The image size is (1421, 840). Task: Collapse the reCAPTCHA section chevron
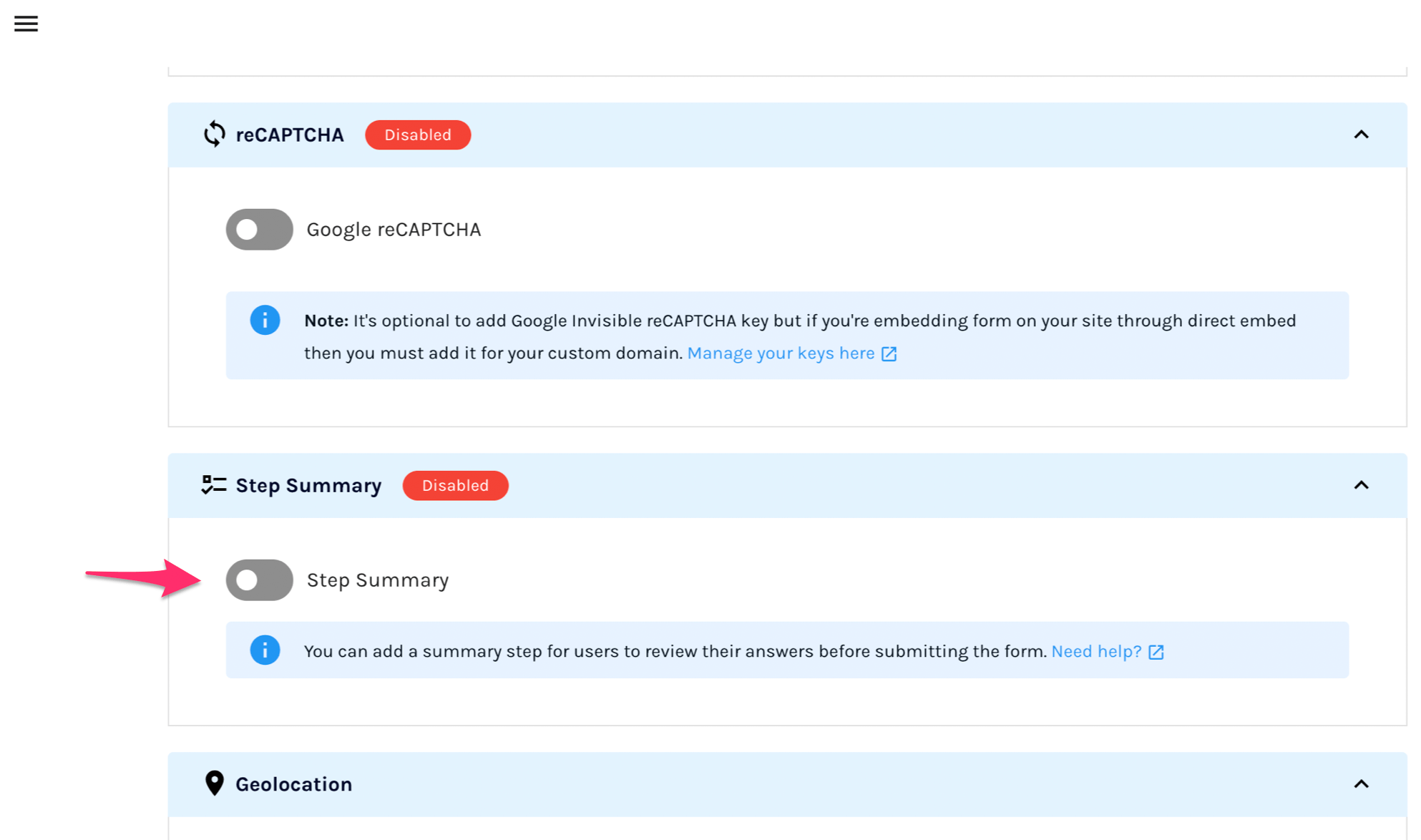(x=1361, y=135)
